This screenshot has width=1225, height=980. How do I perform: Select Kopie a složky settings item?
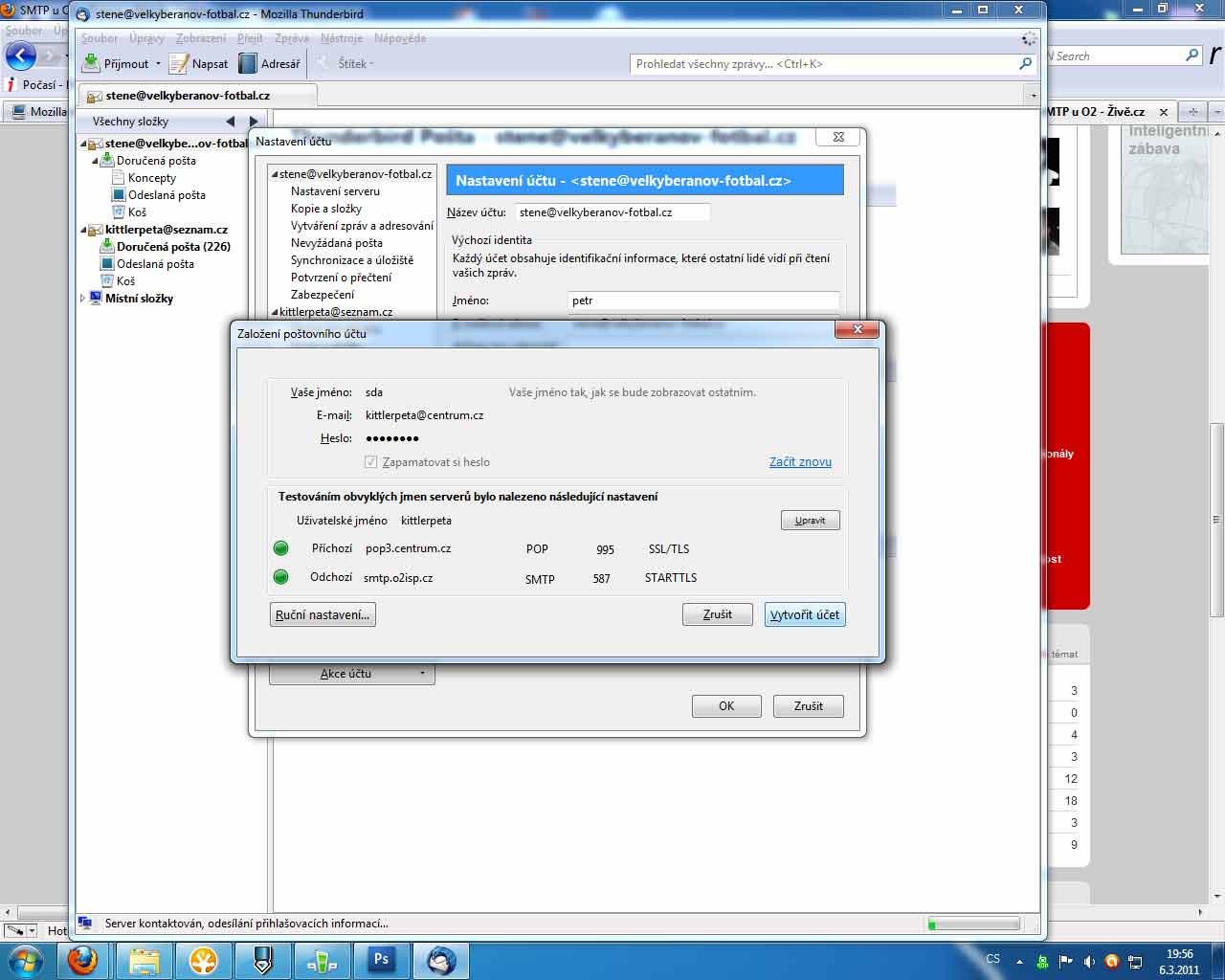coord(326,209)
